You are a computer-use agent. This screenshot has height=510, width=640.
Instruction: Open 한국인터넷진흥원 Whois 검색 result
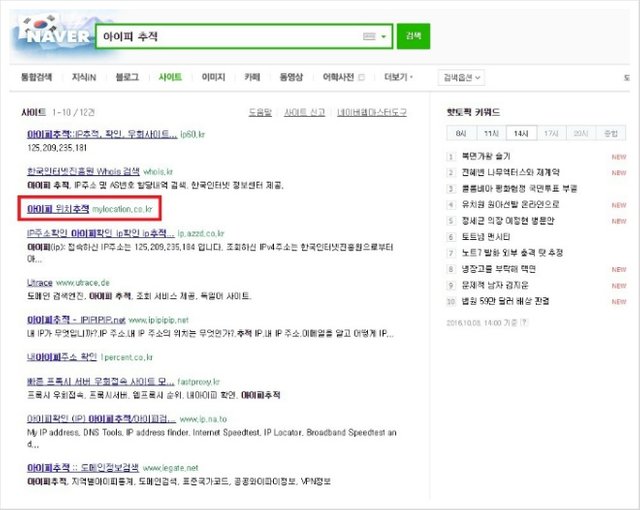(x=83, y=171)
